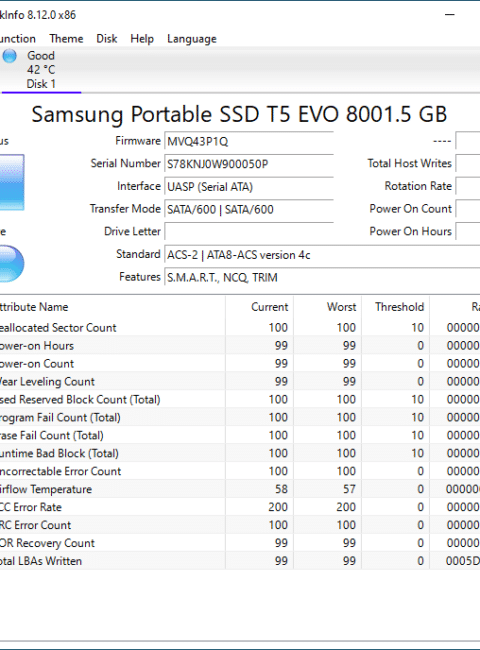Select the Total LBAs Written row
Viewport: 480px width, 650px height.
click(x=240, y=561)
